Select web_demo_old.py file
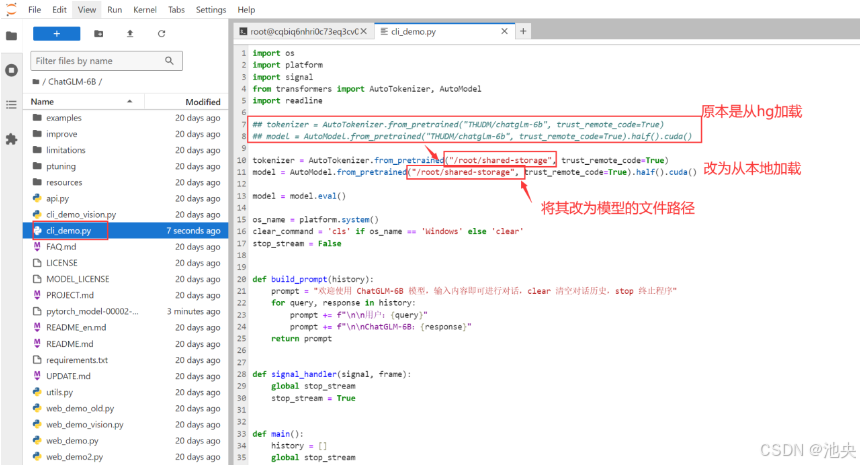The width and height of the screenshot is (860, 465). tap(126, 409)
